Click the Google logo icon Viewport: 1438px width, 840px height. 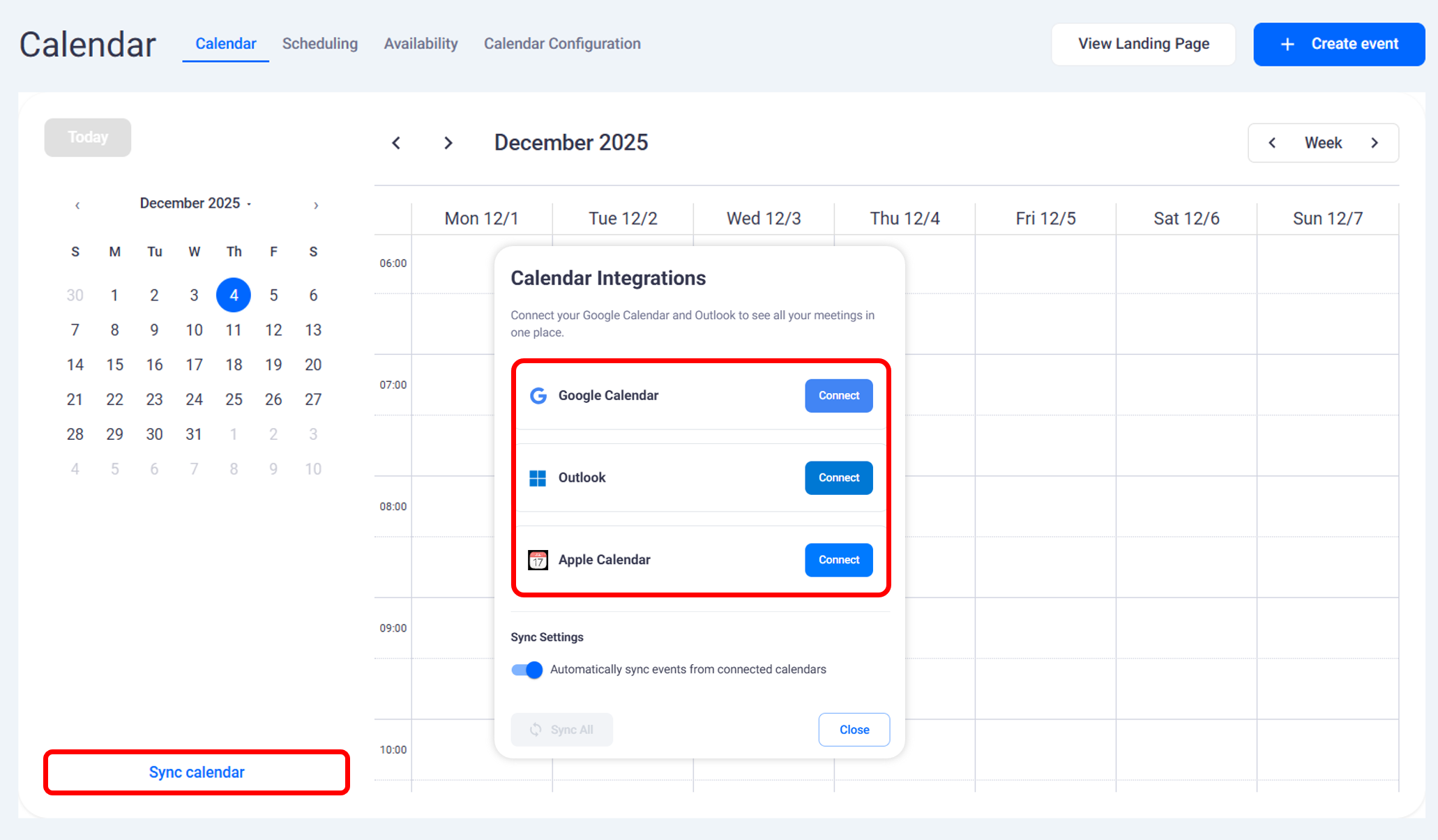(x=538, y=396)
